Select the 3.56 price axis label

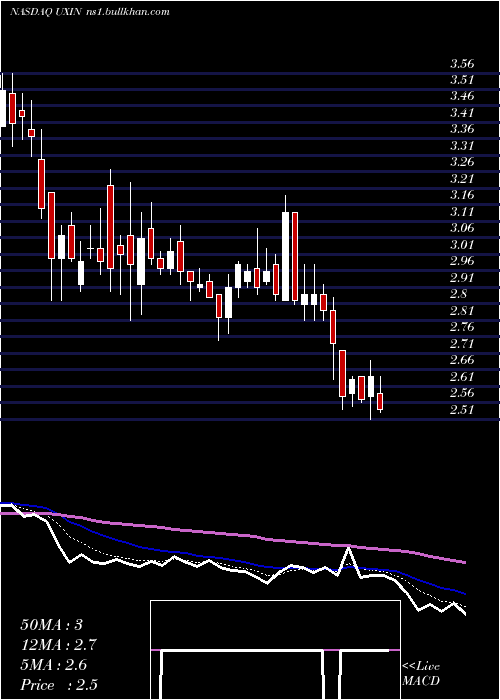pyautogui.click(x=462, y=64)
